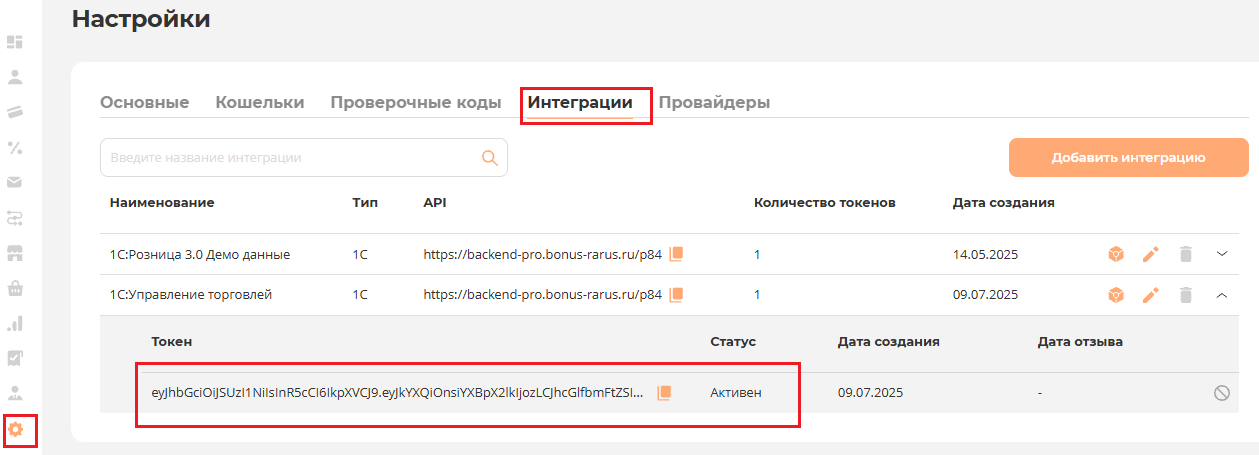The height and width of the screenshot is (455, 1259).
Task: Click the search magnifier icon
Action: pyautogui.click(x=489, y=157)
